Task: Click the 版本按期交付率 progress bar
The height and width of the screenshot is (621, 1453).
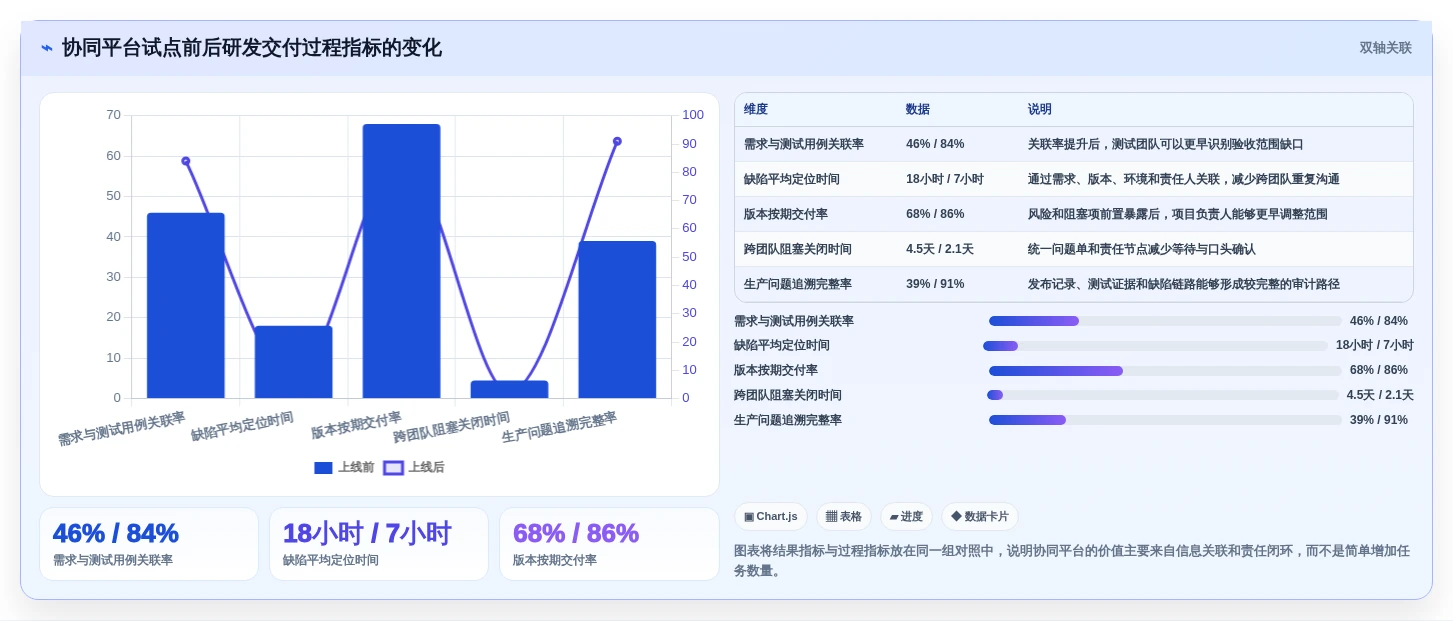Action: (1165, 371)
